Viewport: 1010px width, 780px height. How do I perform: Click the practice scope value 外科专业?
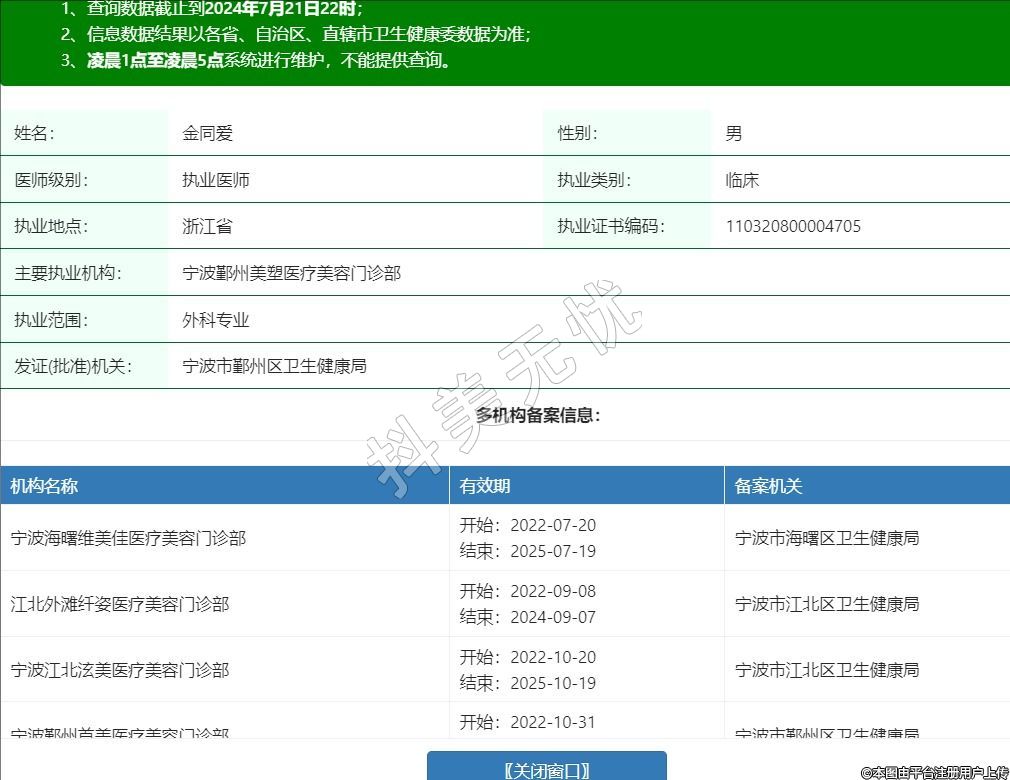[x=215, y=320]
